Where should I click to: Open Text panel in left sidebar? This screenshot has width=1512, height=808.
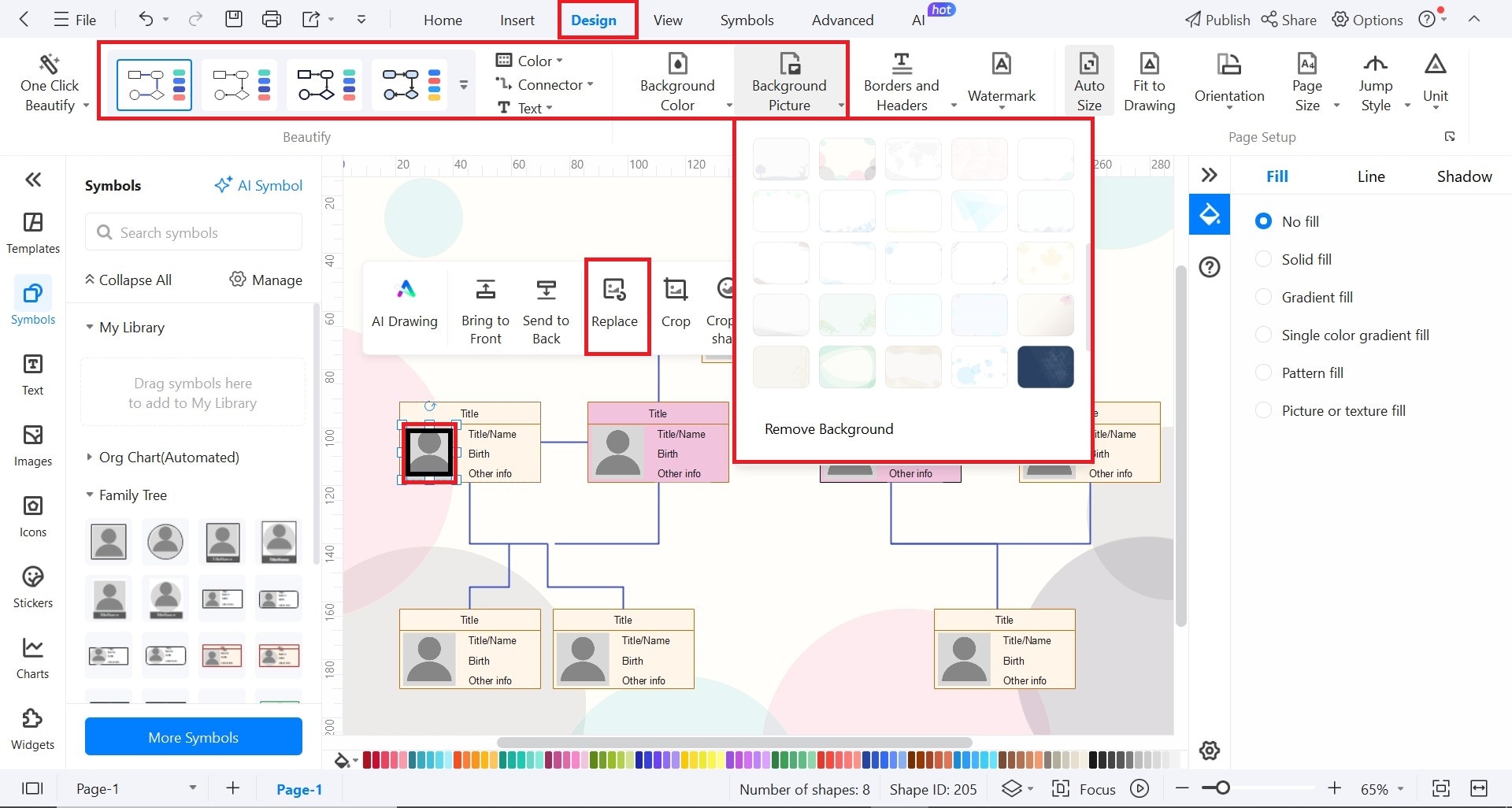coord(33,375)
